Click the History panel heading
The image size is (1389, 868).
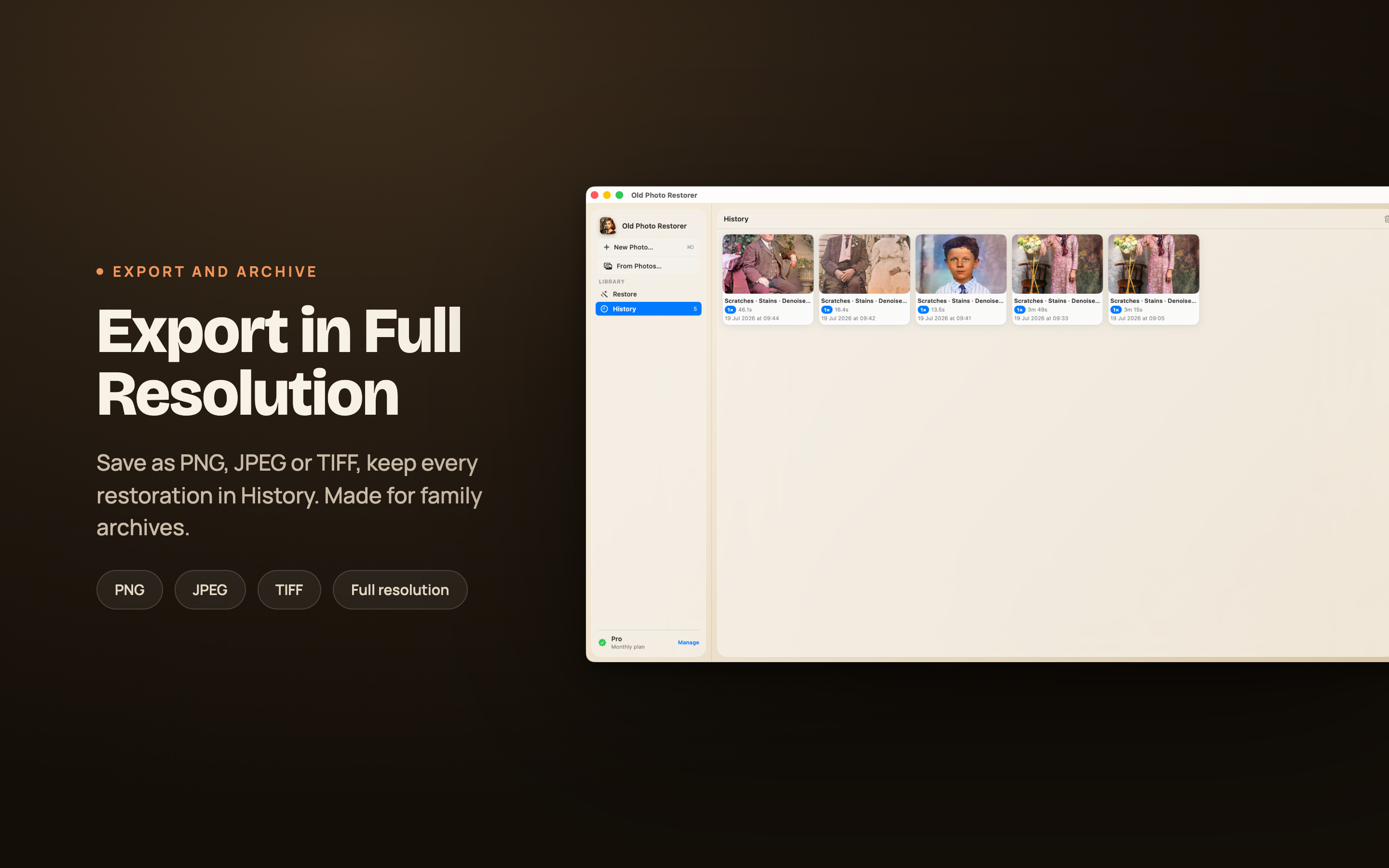click(736, 219)
